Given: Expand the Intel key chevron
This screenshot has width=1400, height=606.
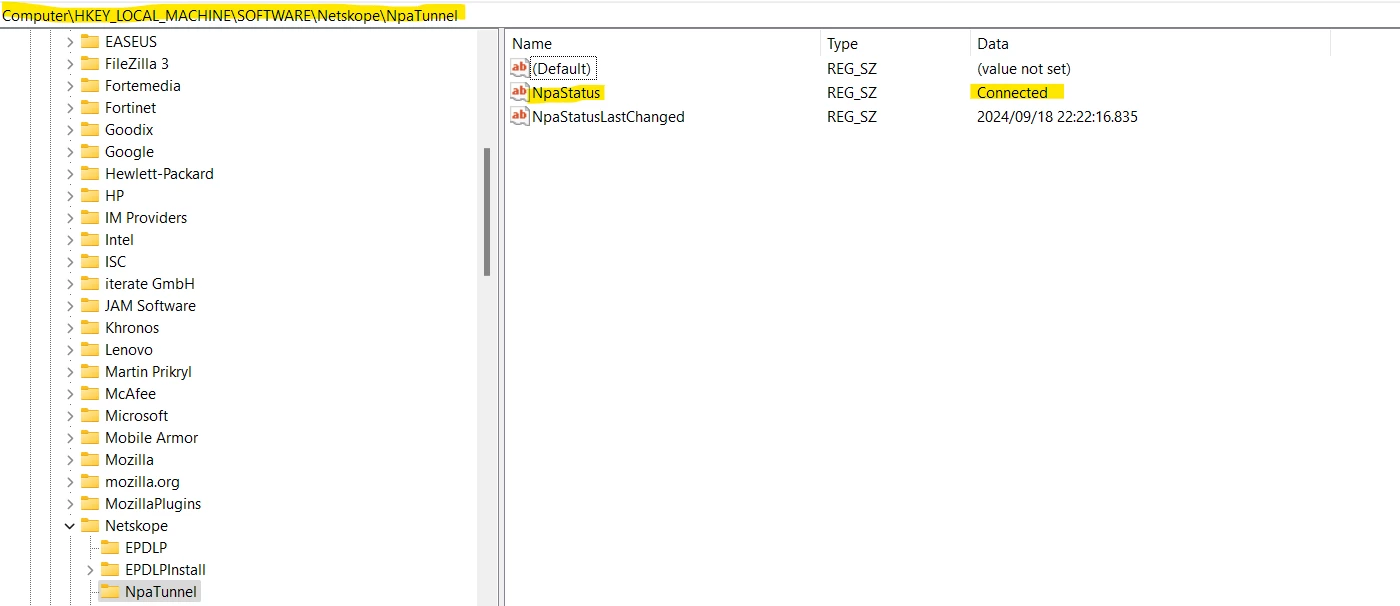Looking at the screenshot, I should [x=70, y=240].
